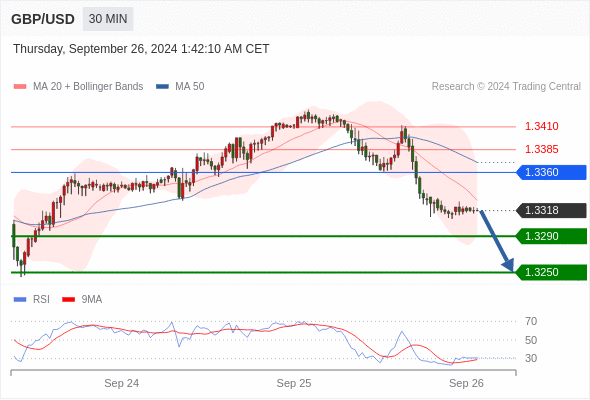Click the 9MA legend label

tap(92, 300)
